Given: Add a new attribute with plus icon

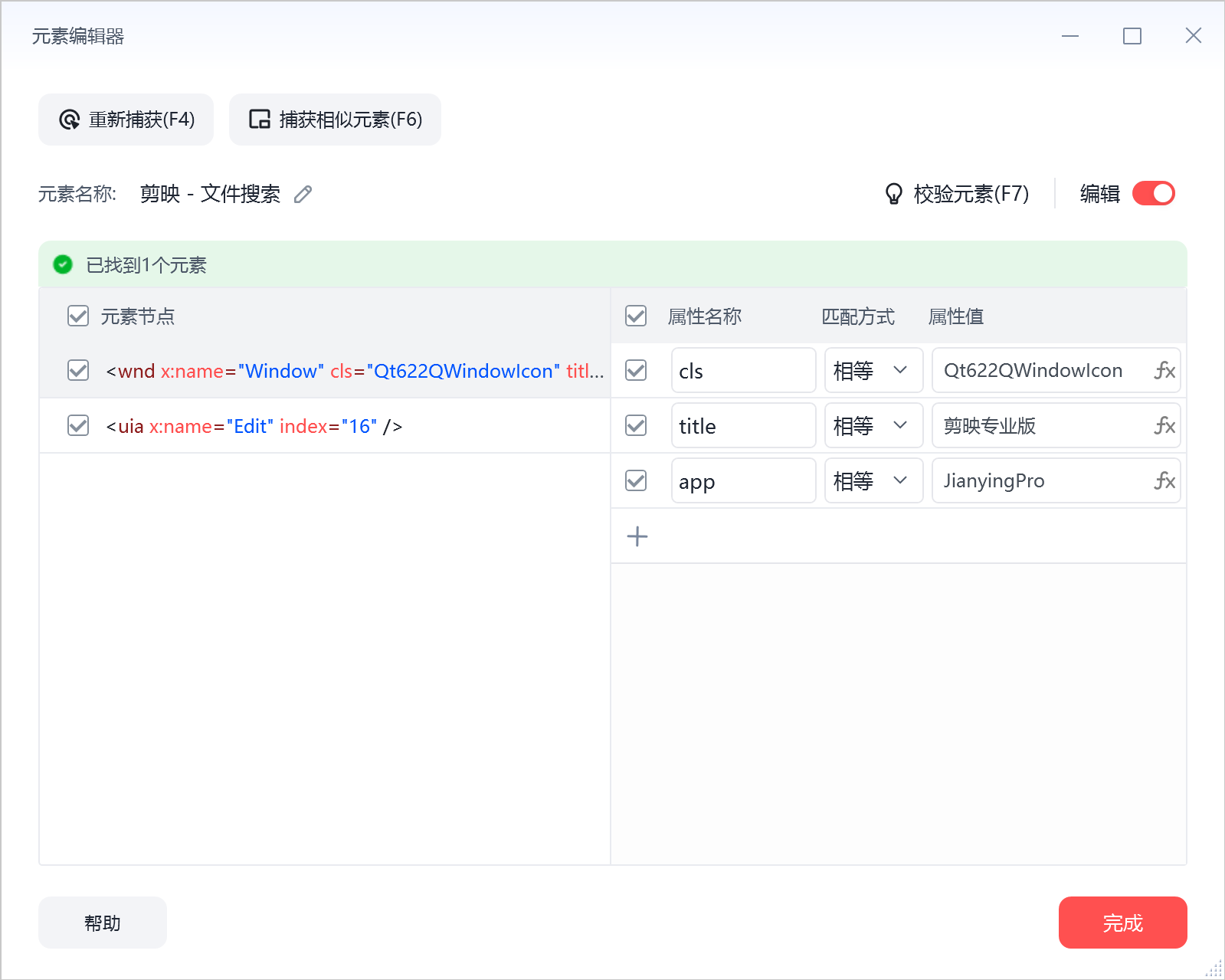Looking at the screenshot, I should coord(637,536).
